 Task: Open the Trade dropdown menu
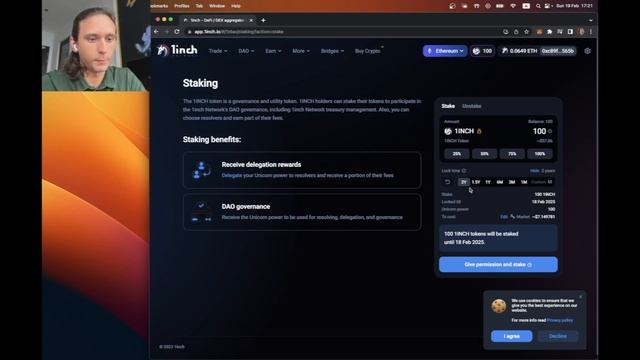(218, 51)
